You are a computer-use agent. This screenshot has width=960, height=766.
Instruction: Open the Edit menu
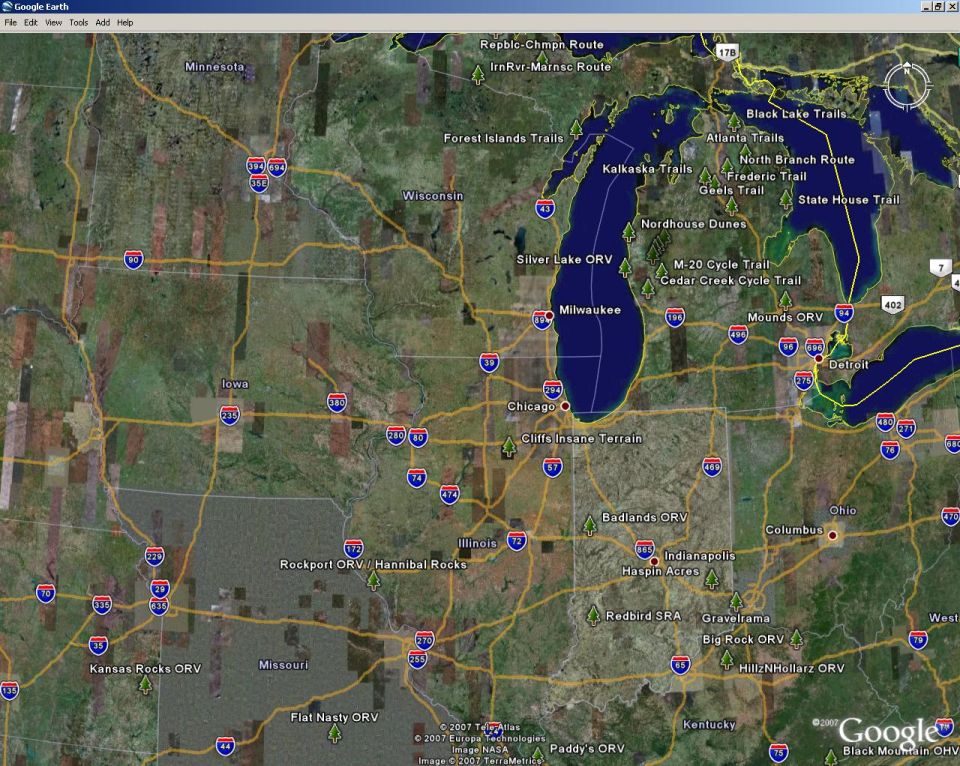point(31,23)
